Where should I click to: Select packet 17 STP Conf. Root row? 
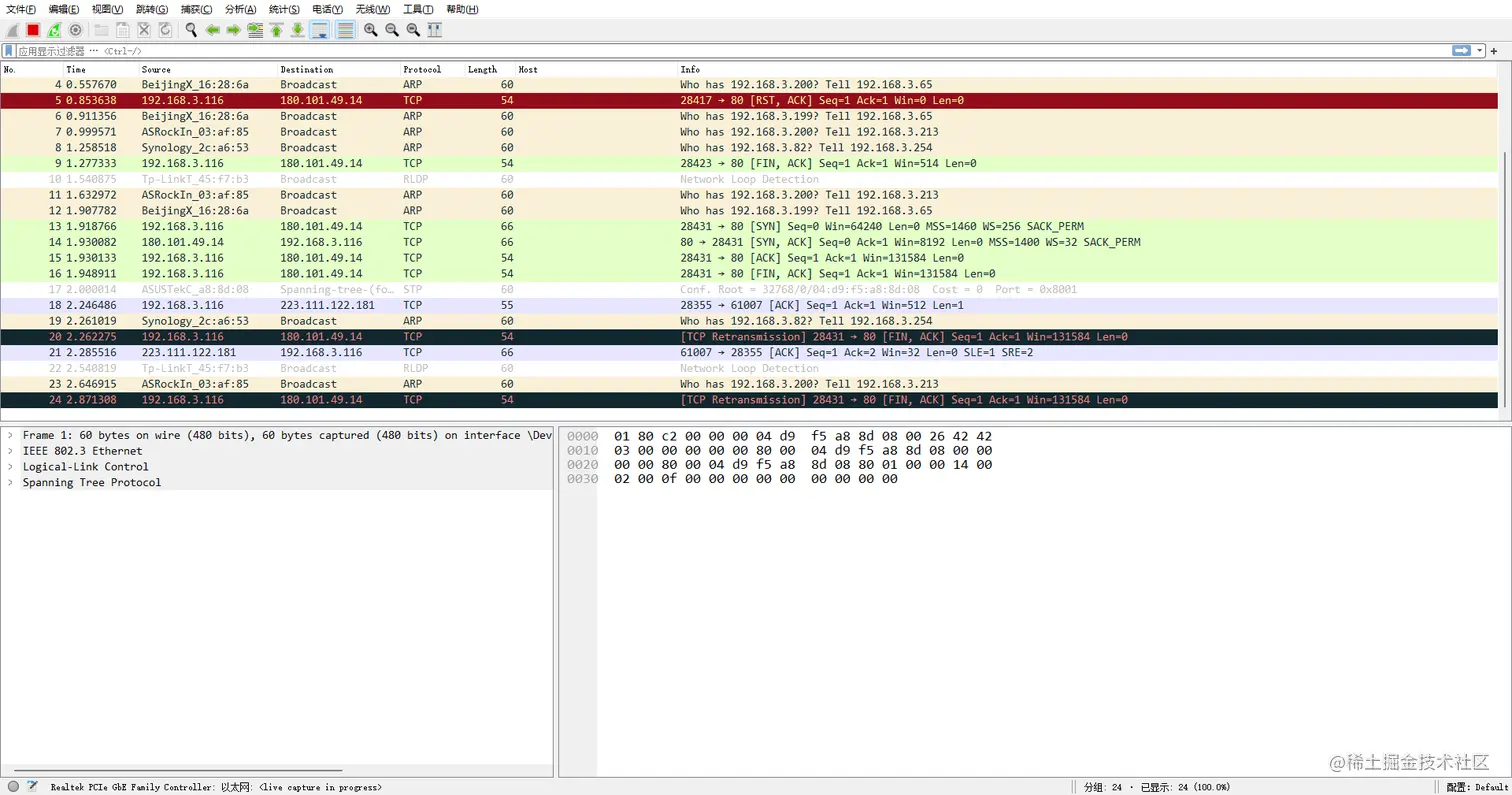tap(749, 289)
